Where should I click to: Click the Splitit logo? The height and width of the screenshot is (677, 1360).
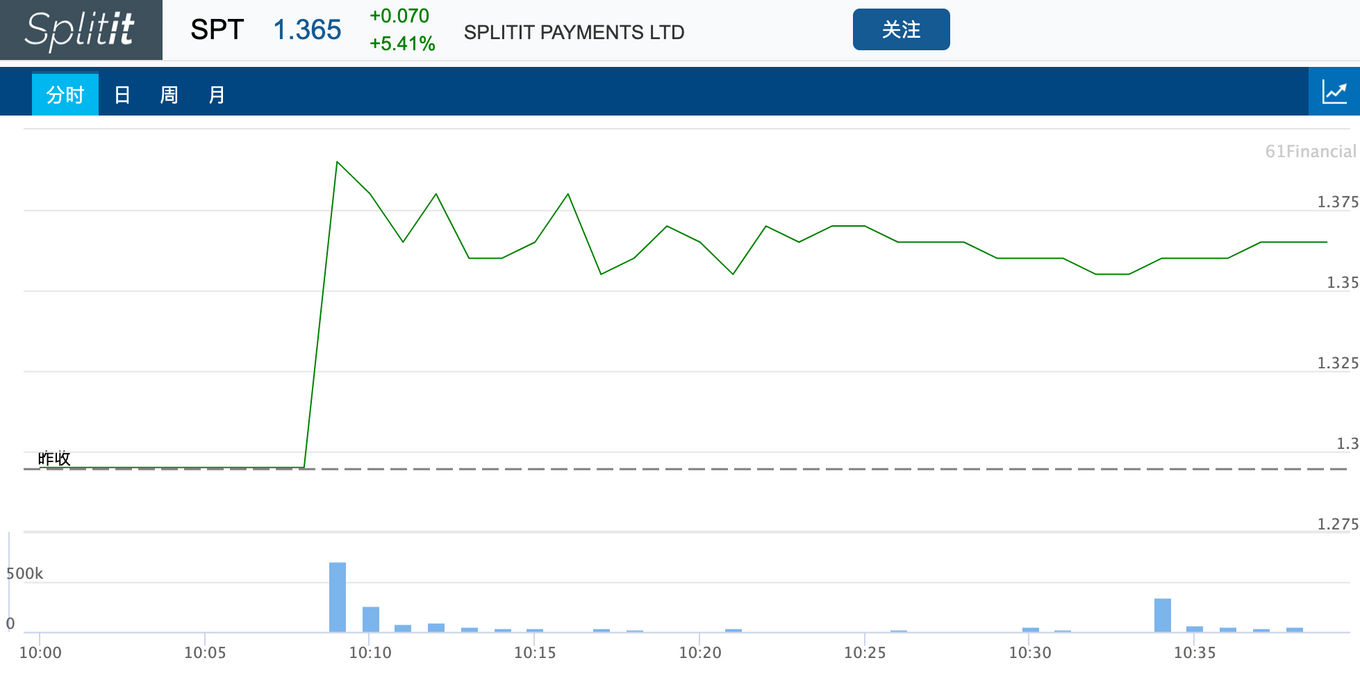tap(81, 30)
